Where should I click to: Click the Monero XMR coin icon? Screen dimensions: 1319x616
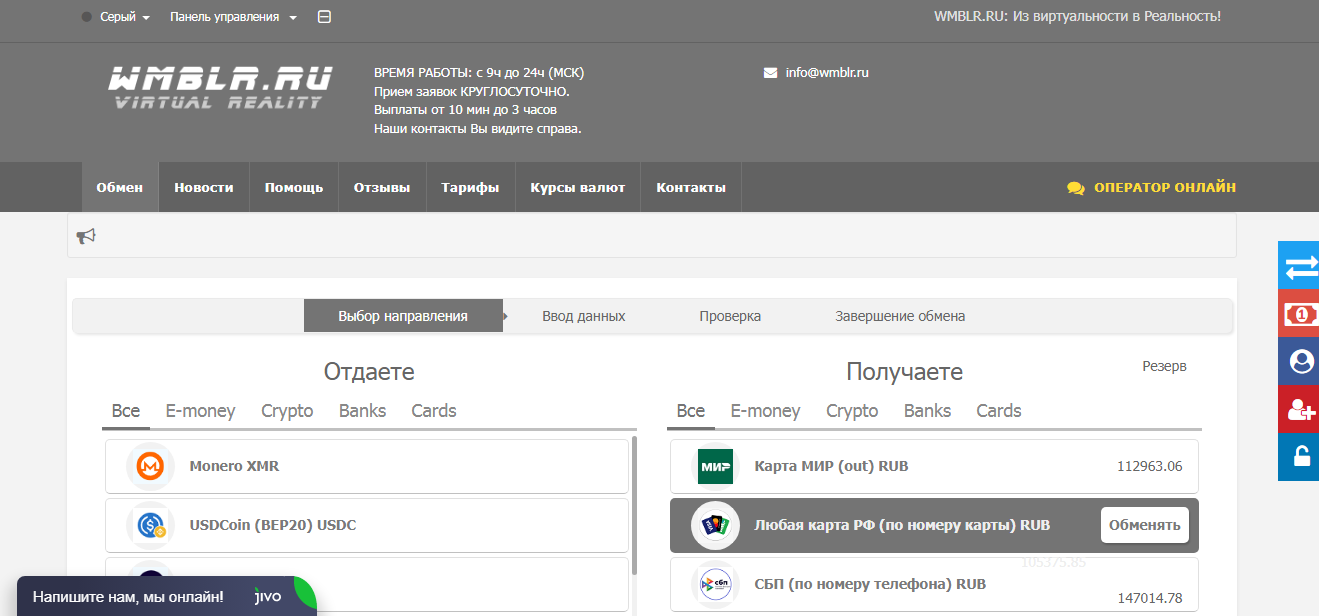pyautogui.click(x=150, y=466)
